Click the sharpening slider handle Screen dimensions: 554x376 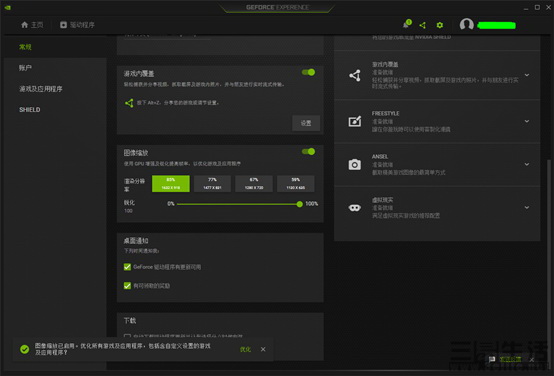[x=300, y=204]
